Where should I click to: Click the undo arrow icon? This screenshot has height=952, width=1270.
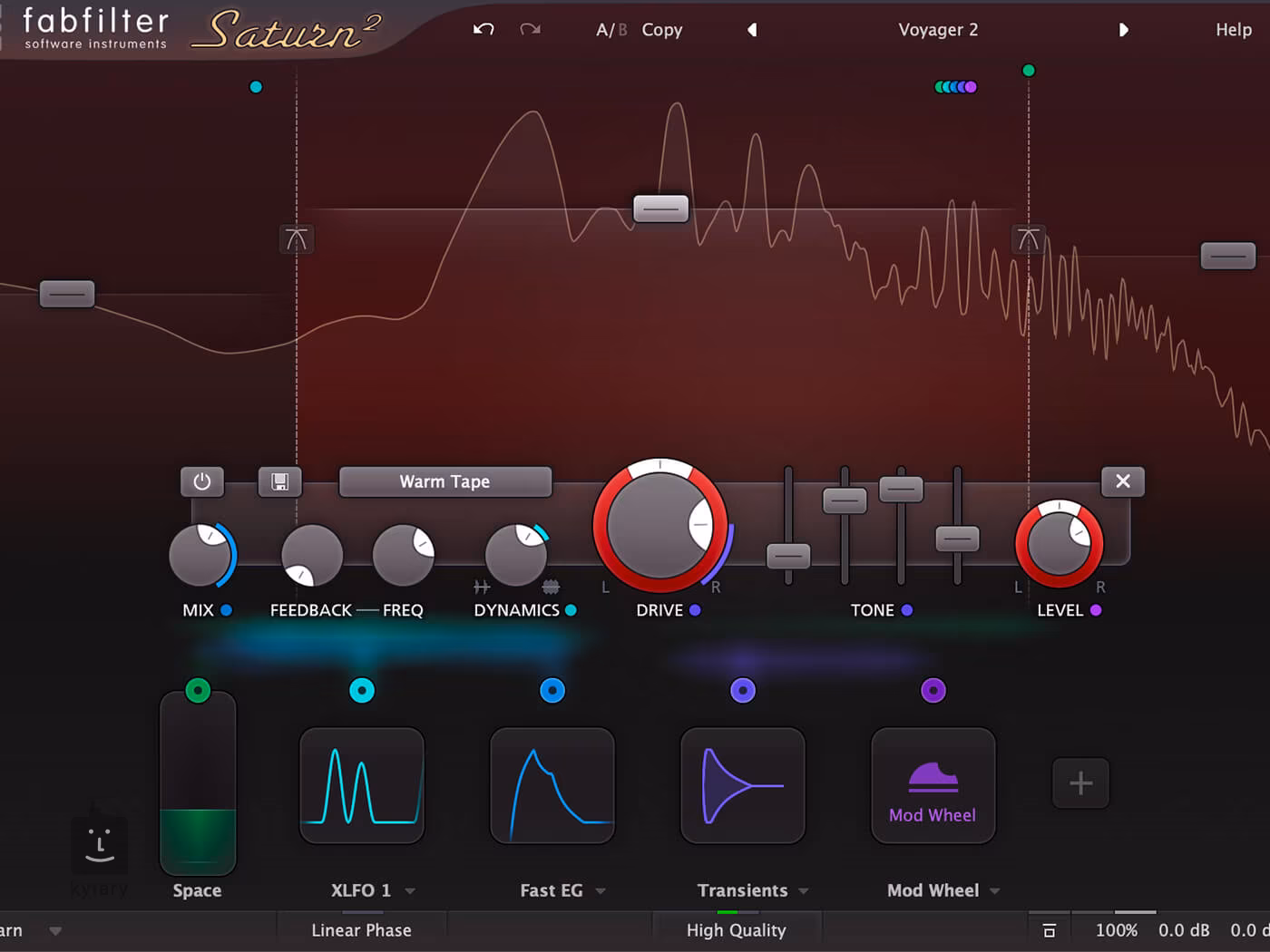[484, 29]
